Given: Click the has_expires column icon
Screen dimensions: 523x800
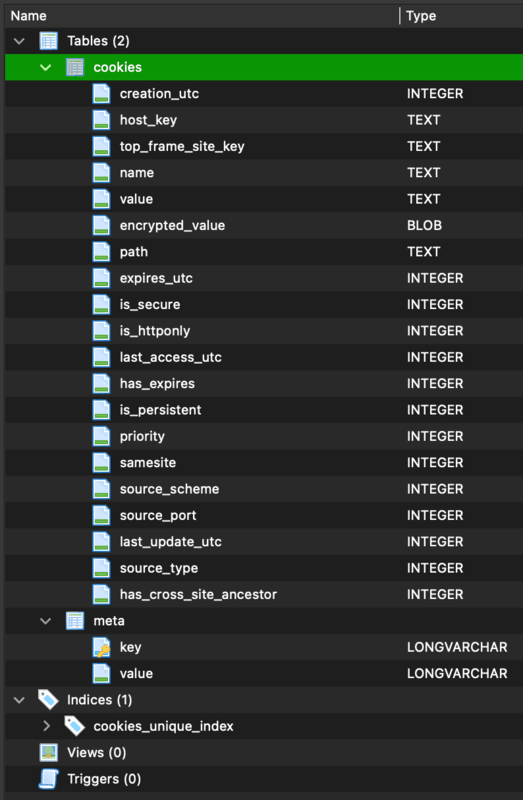Looking at the screenshot, I should point(102,384).
